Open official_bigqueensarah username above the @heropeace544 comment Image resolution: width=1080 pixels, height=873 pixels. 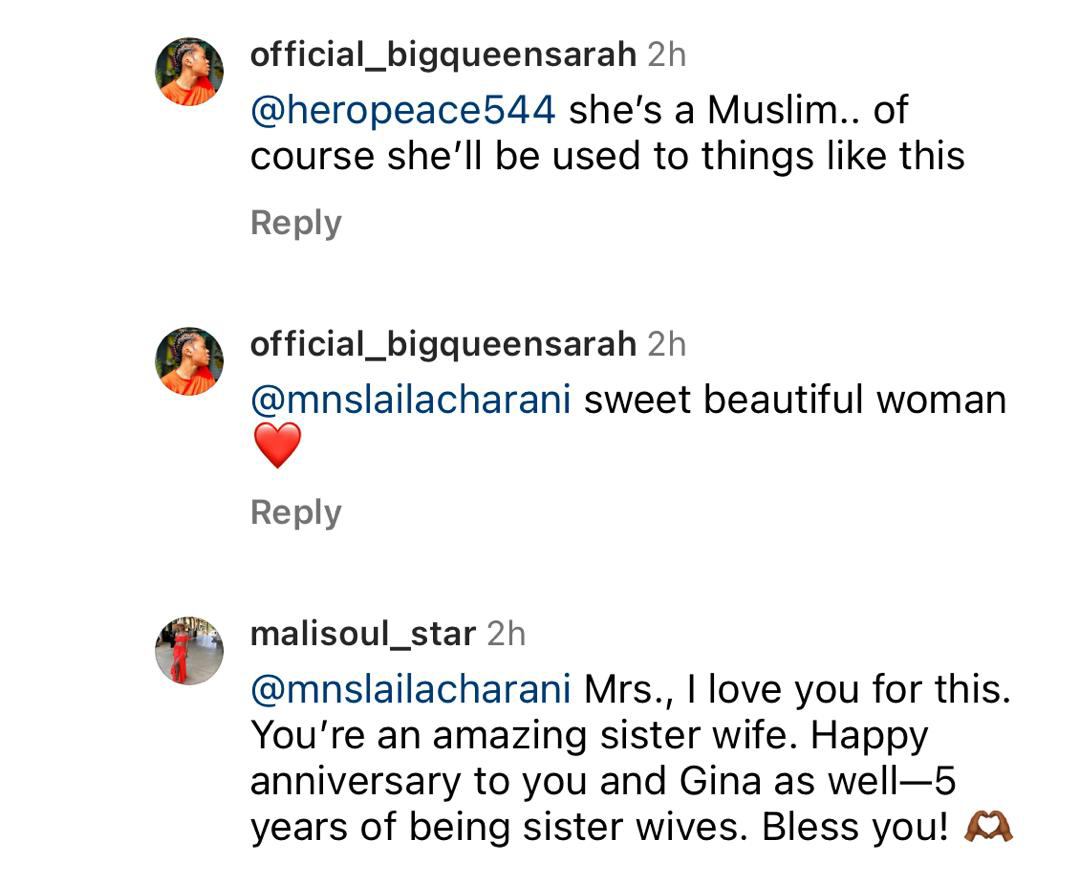point(442,54)
